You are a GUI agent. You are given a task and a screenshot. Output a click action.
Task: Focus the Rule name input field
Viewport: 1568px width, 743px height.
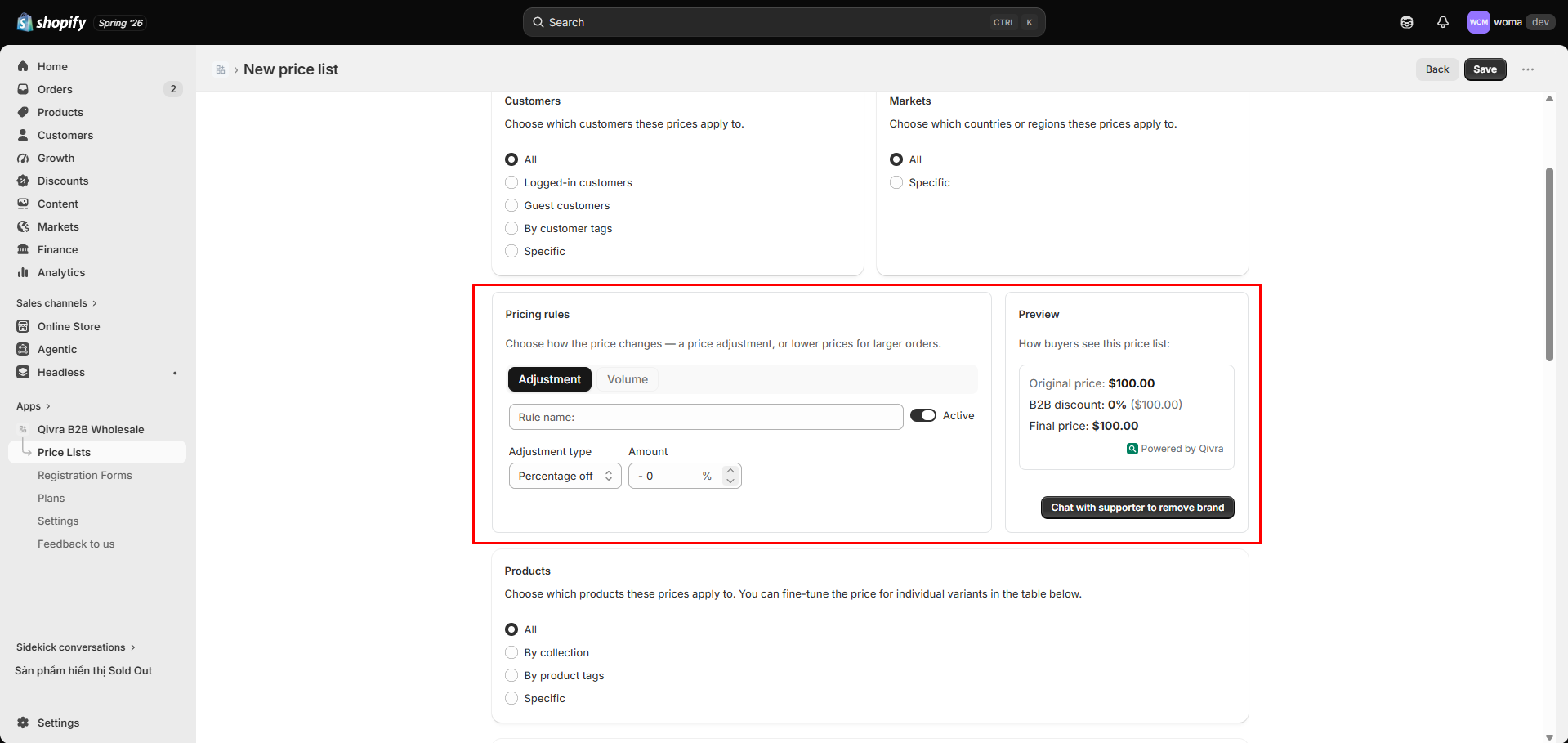pyautogui.click(x=706, y=417)
